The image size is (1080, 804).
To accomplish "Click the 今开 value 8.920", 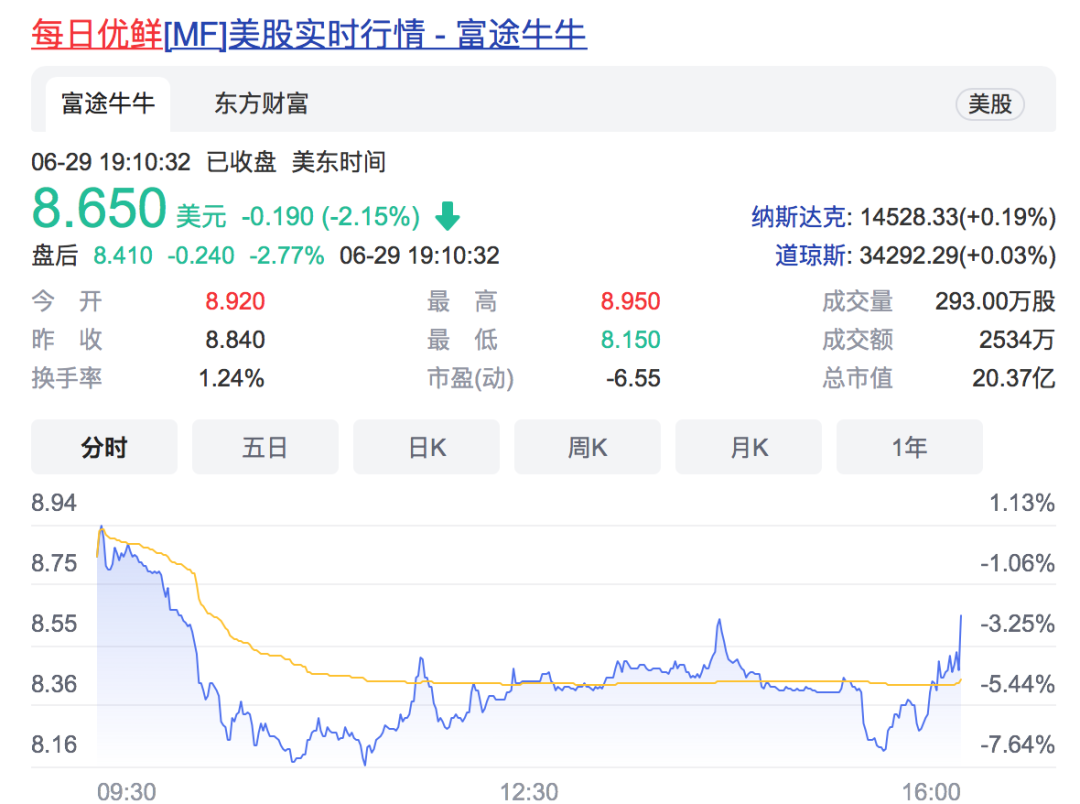I will [235, 301].
